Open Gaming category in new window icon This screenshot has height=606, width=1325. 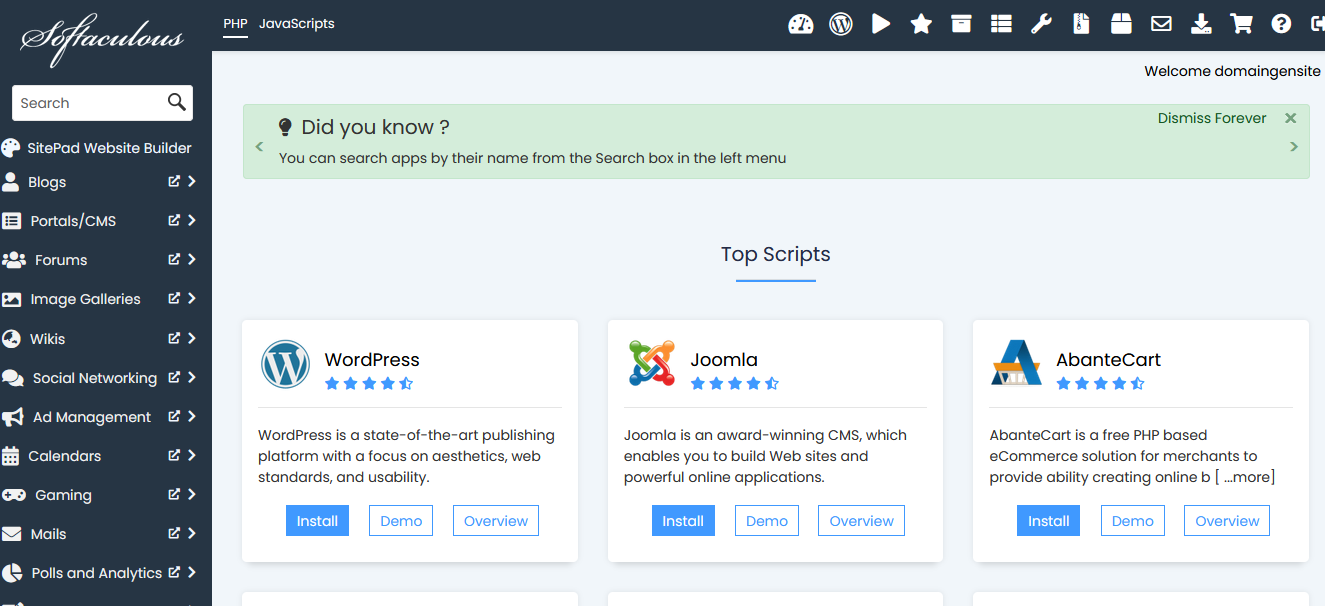pos(174,495)
